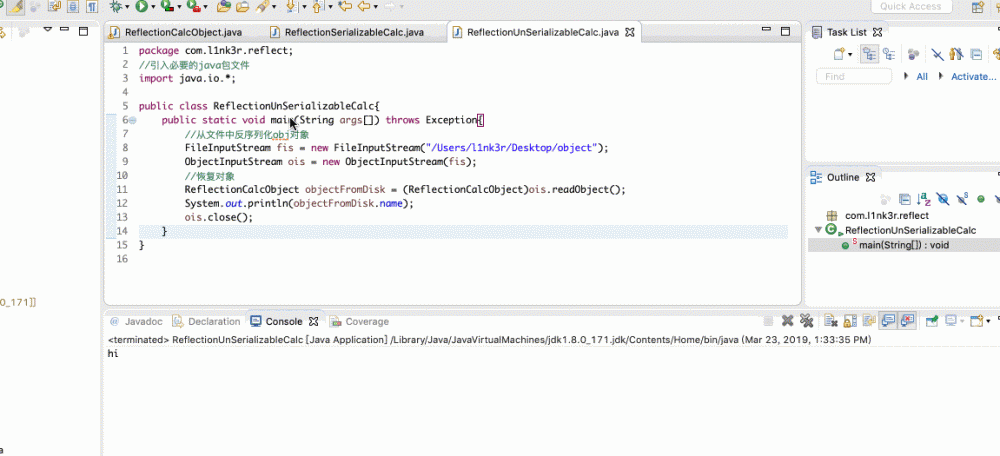1000x456 pixels.
Task: Close ReflectionUnSerializableCalc.java editor tab
Action: point(629,32)
